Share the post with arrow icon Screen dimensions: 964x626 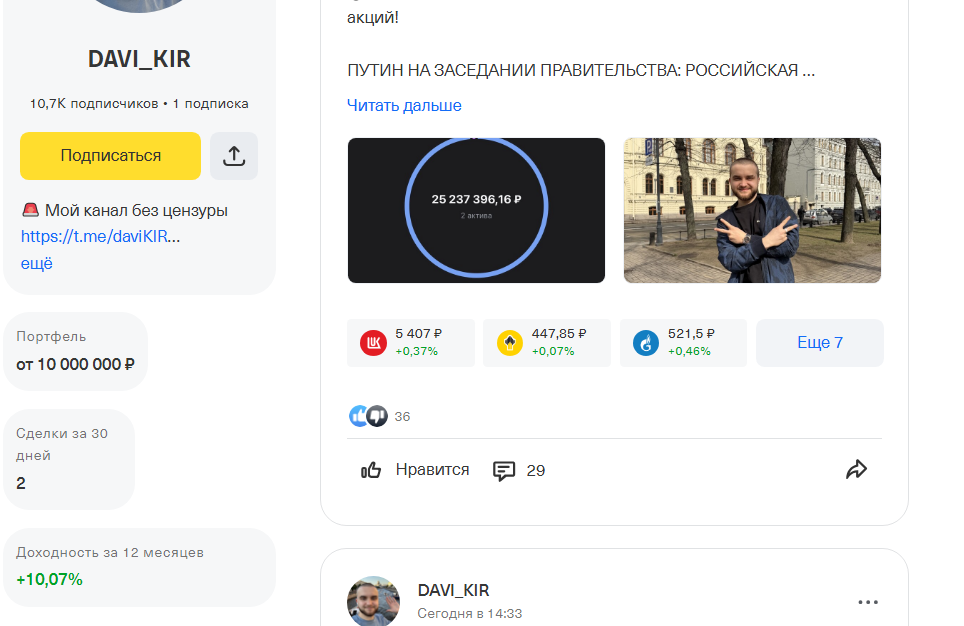[x=856, y=470]
